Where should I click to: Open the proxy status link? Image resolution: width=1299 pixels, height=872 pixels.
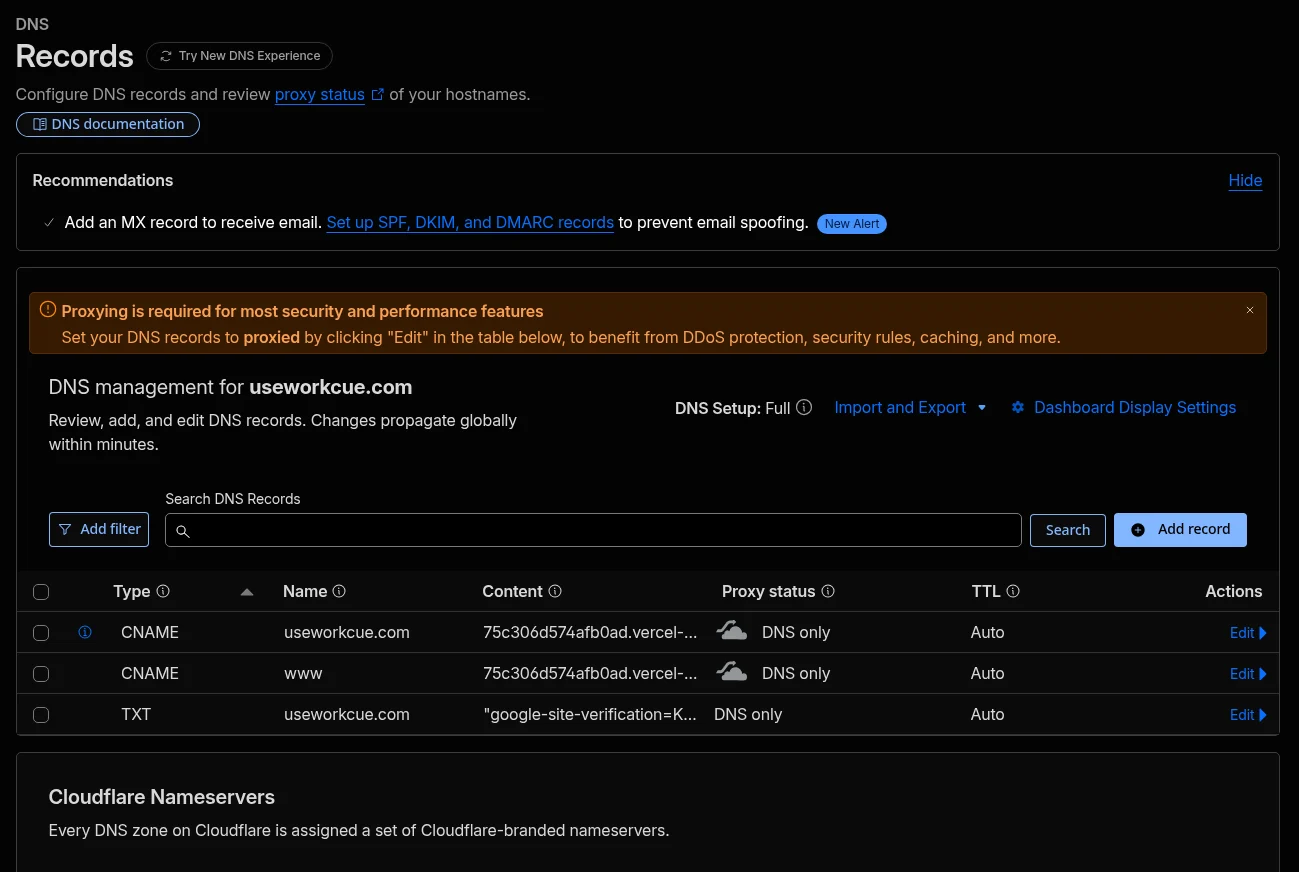[320, 94]
